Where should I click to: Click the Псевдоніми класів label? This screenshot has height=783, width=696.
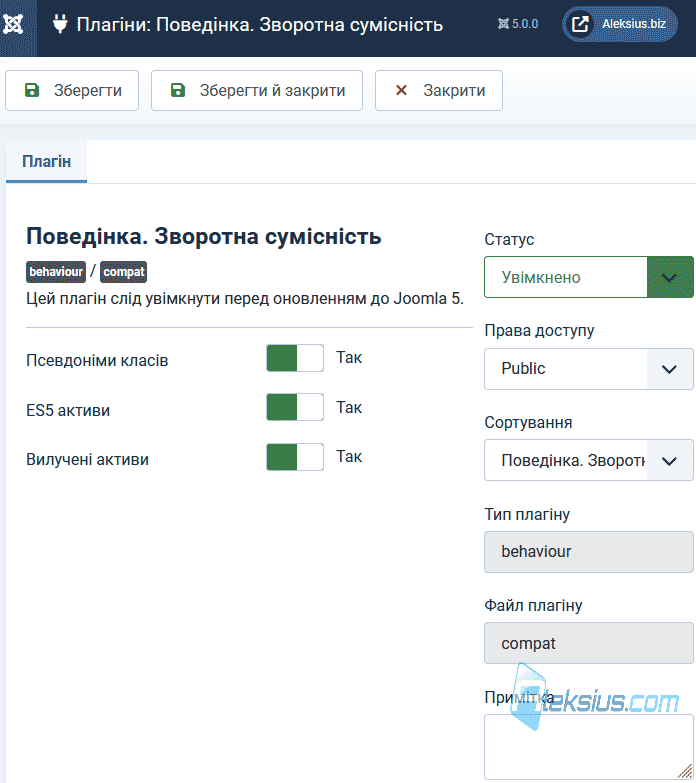pyautogui.click(x=97, y=360)
